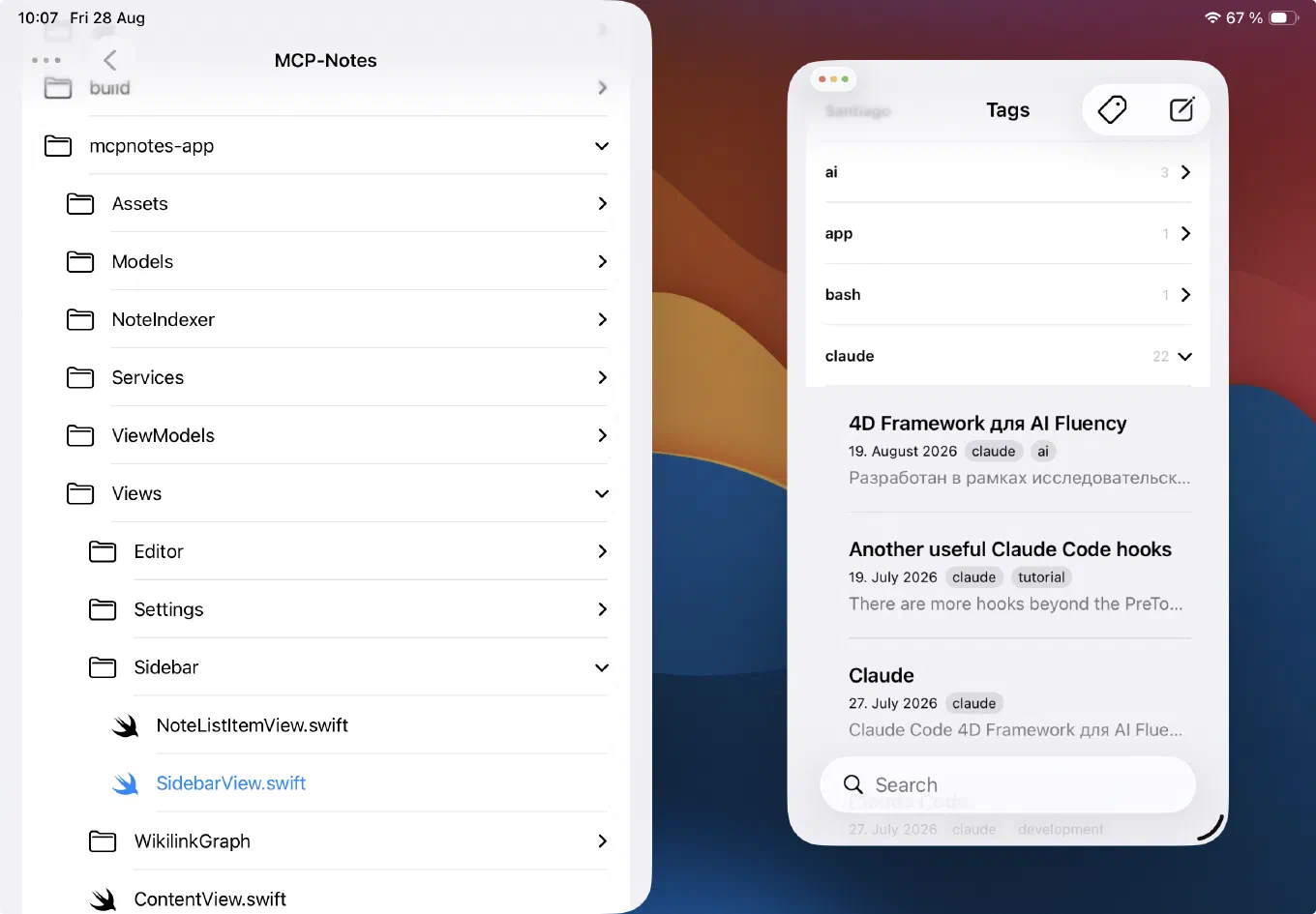
Task: Expand the WikilinkGraph folder chevron
Action: (602, 841)
